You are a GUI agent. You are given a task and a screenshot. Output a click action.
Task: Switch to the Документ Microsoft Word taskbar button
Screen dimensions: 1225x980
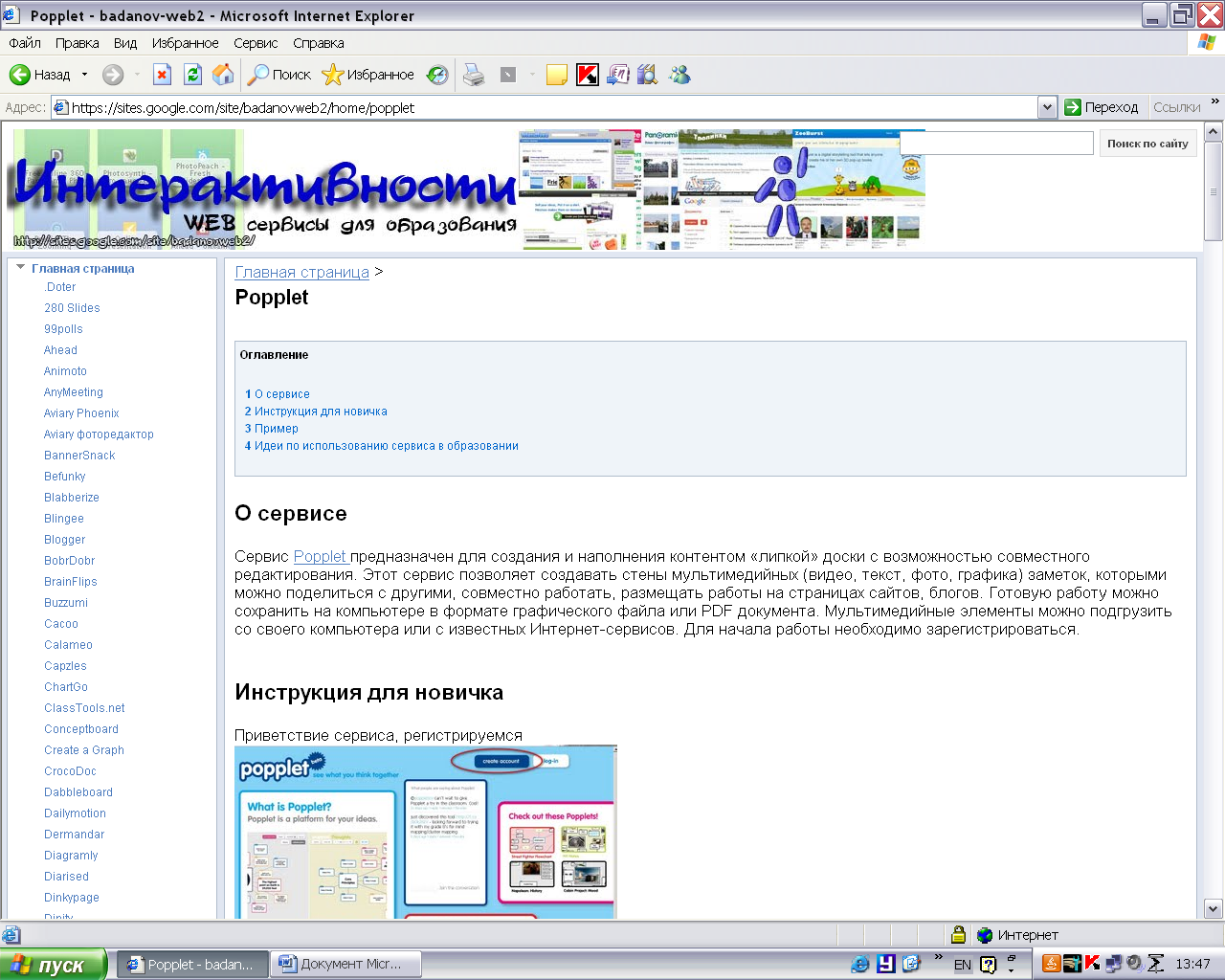pyautogui.click(x=347, y=964)
